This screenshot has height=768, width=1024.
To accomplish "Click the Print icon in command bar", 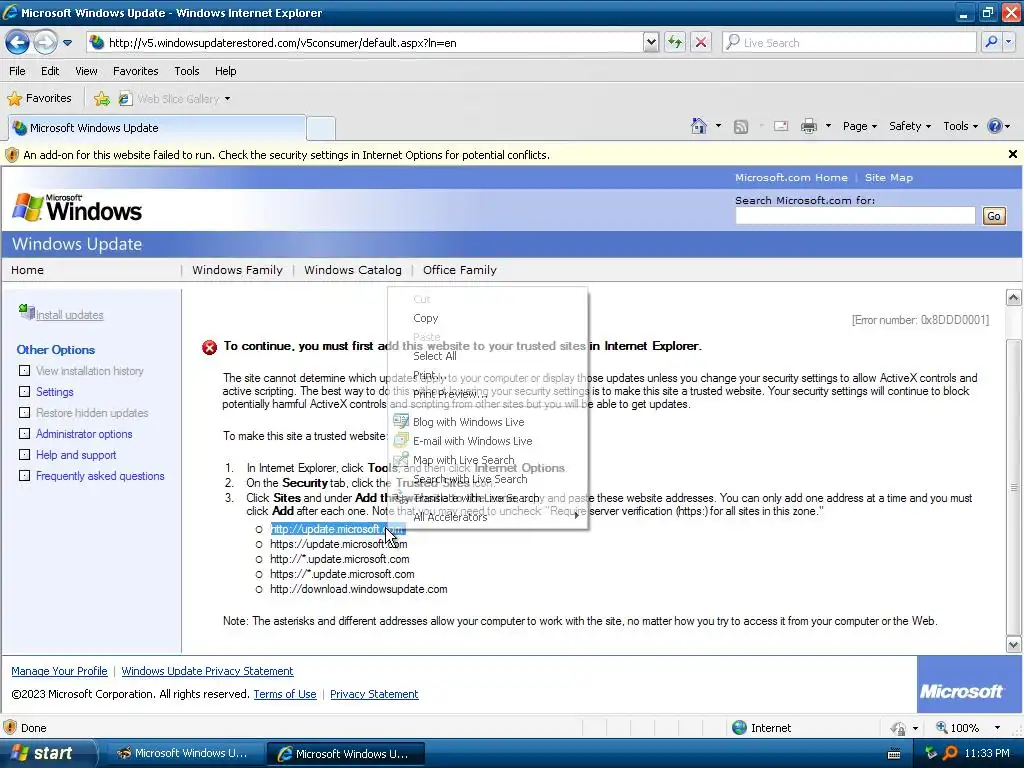I will pyautogui.click(x=809, y=126).
